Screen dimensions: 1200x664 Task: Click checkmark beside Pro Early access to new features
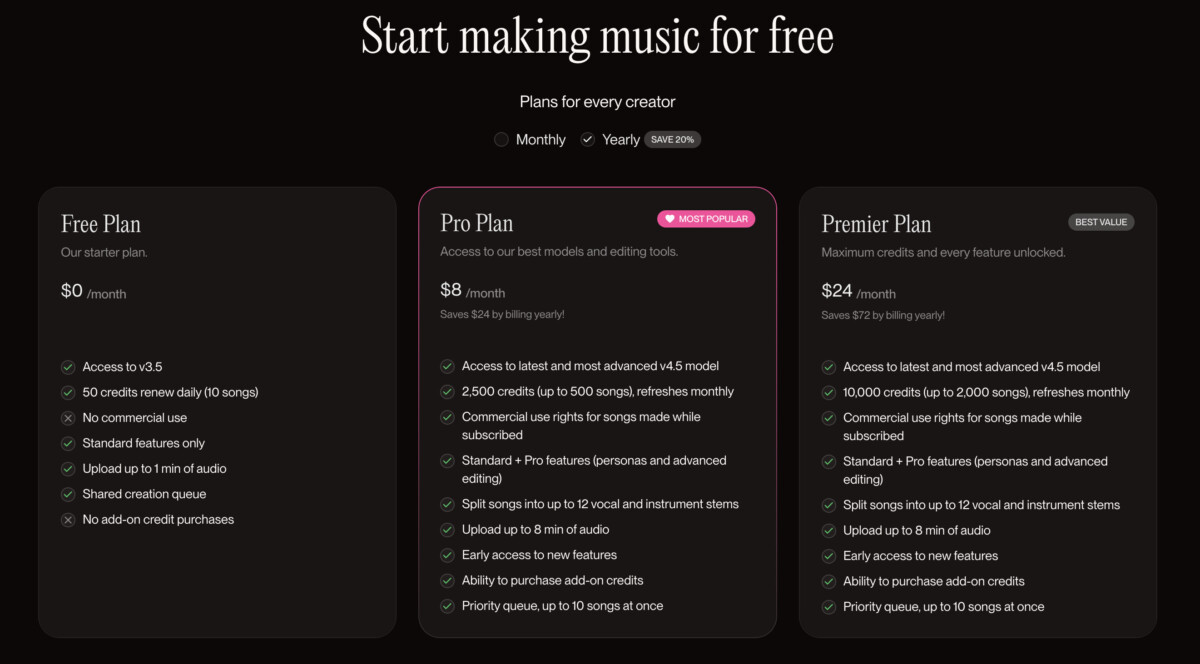click(447, 555)
